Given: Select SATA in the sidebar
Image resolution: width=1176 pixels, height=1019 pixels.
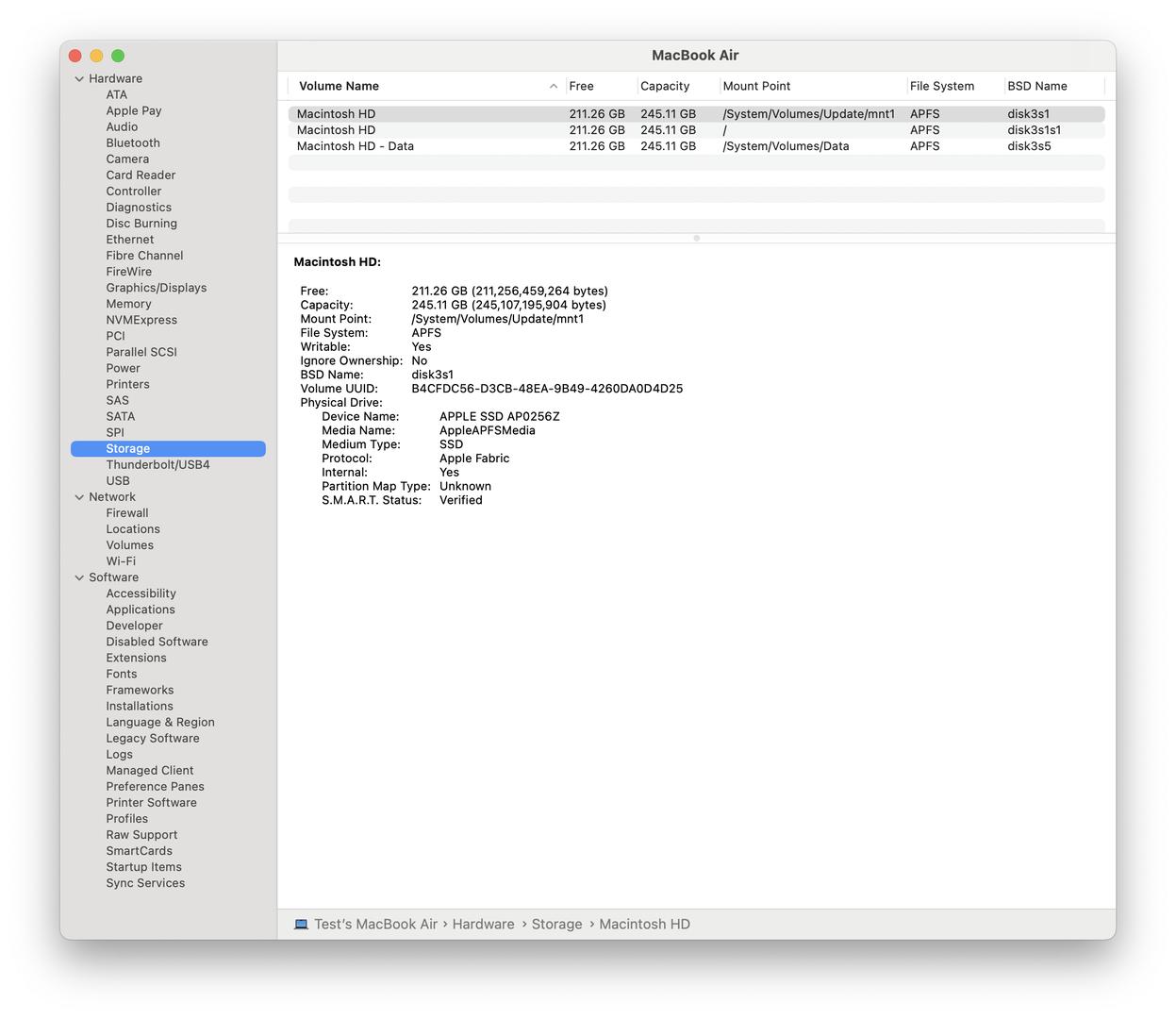Looking at the screenshot, I should click(x=120, y=416).
